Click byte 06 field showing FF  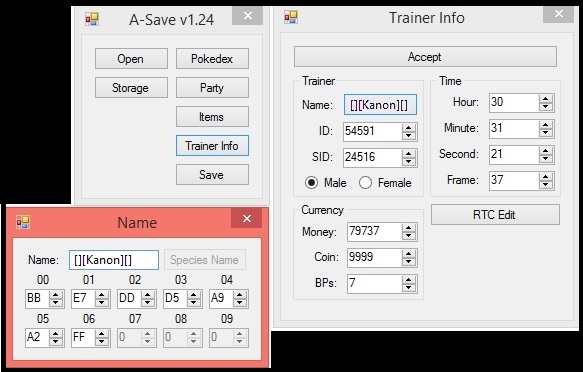[83, 337]
